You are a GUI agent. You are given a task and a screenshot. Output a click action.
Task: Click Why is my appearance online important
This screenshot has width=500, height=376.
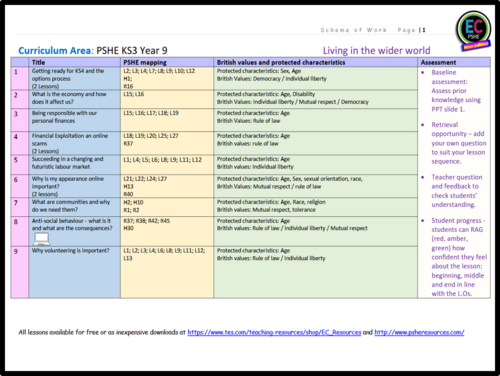point(68,186)
